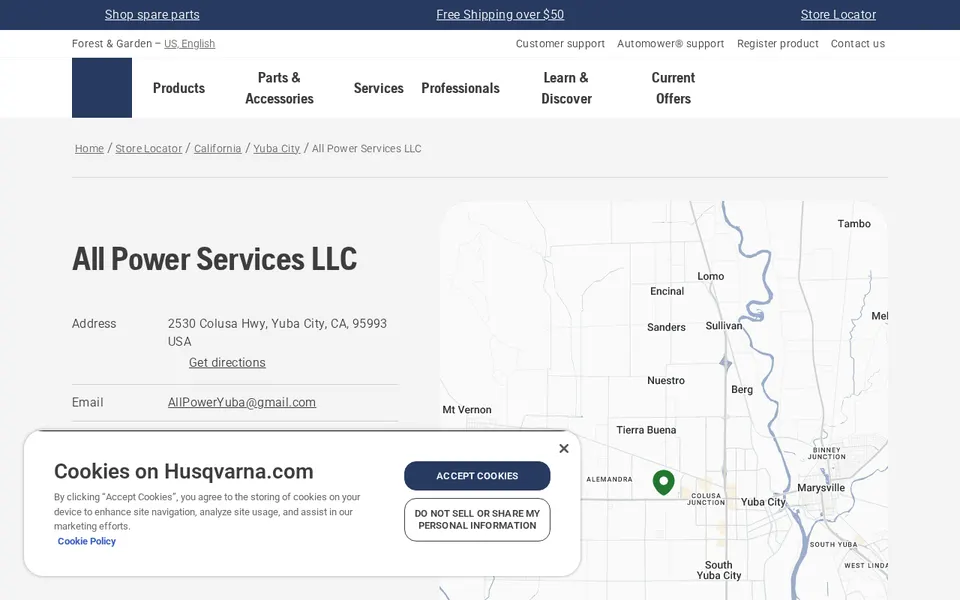Image resolution: width=960 pixels, height=600 pixels.
Task: Open Store Locator in the top bar
Action: [838, 15]
